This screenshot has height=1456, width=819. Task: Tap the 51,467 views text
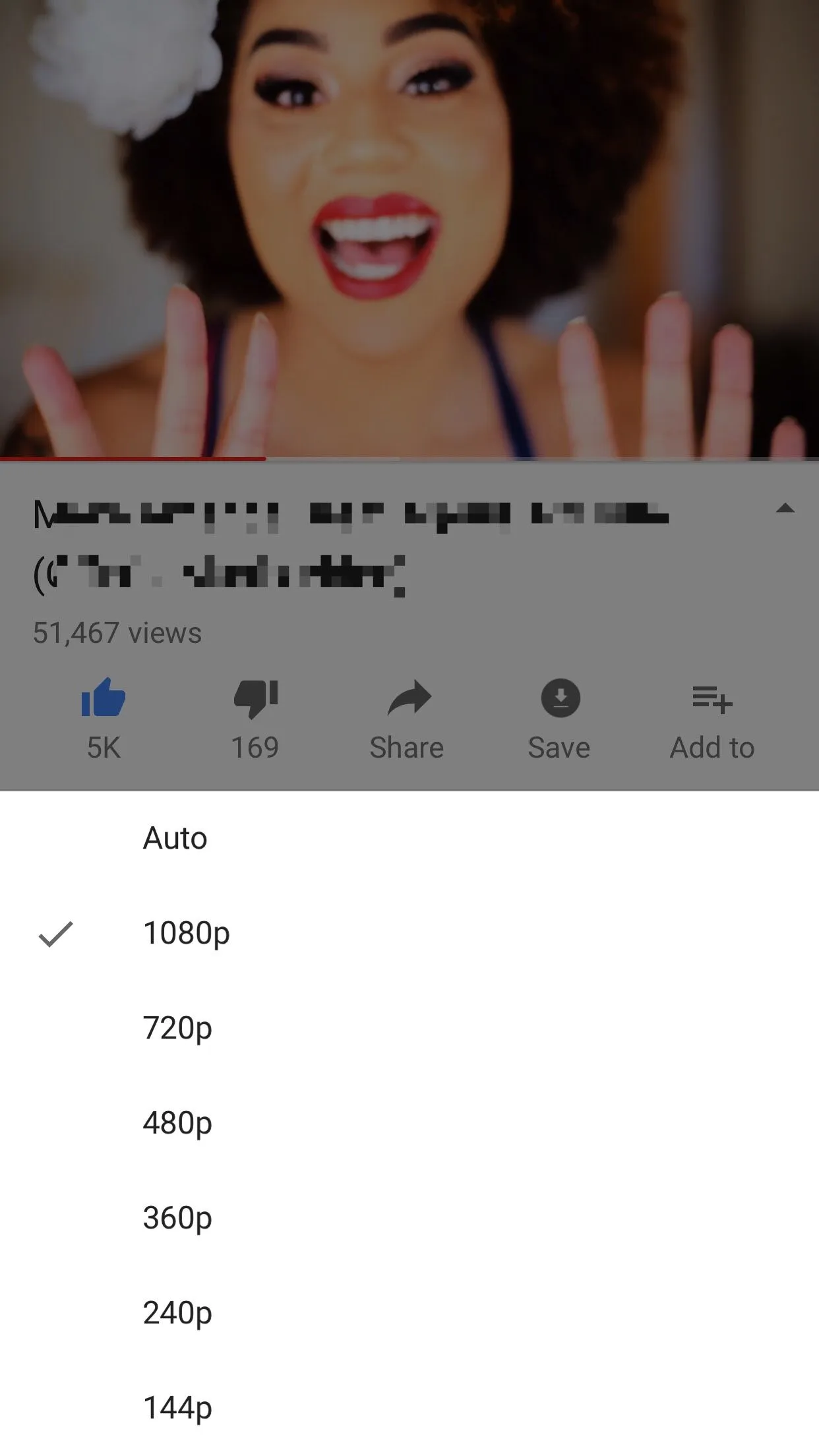point(117,633)
